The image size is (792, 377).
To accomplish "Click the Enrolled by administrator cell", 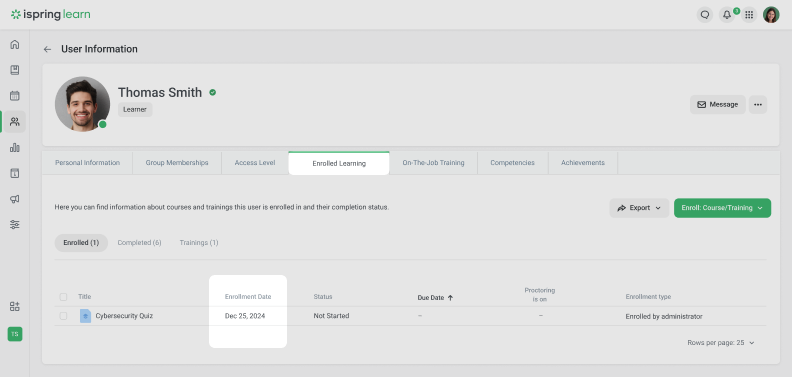I will [664, 316].
